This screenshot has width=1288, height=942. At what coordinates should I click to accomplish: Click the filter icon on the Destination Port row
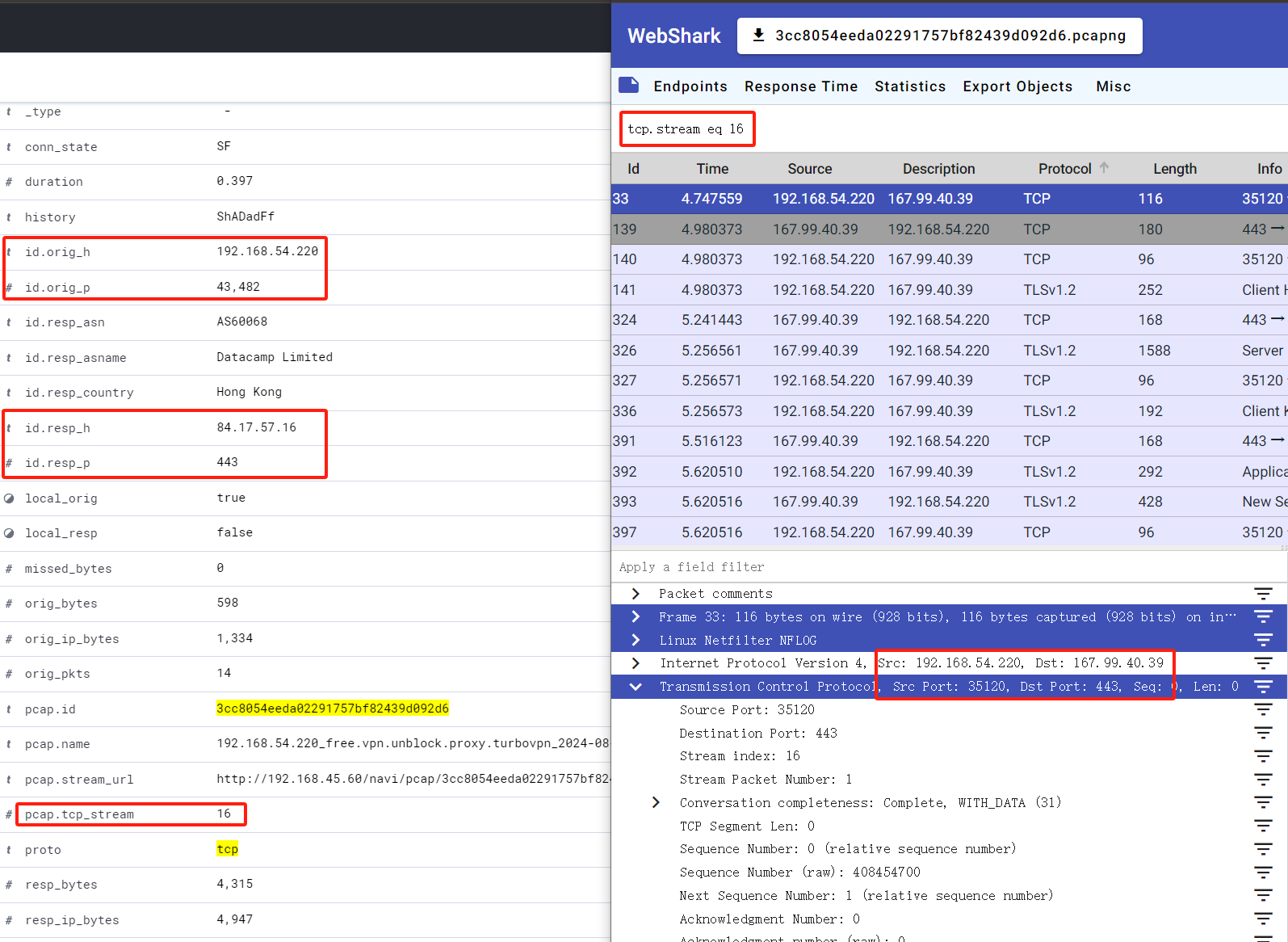coord(1263,734)
